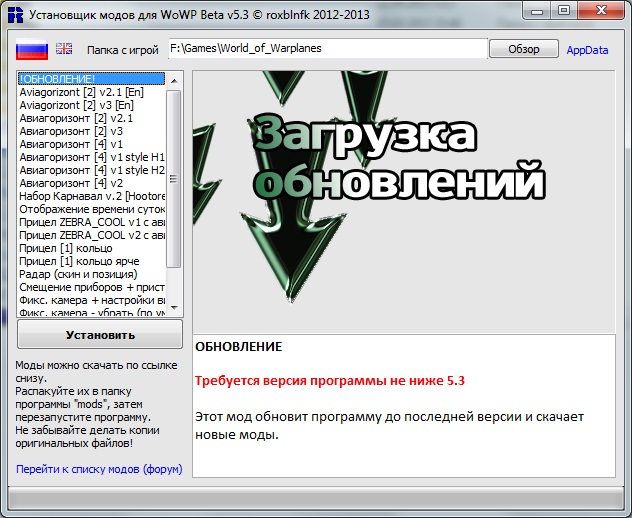Click the game folder path input field
Viewport: 632px width, 518px height.
coord(328,48)
